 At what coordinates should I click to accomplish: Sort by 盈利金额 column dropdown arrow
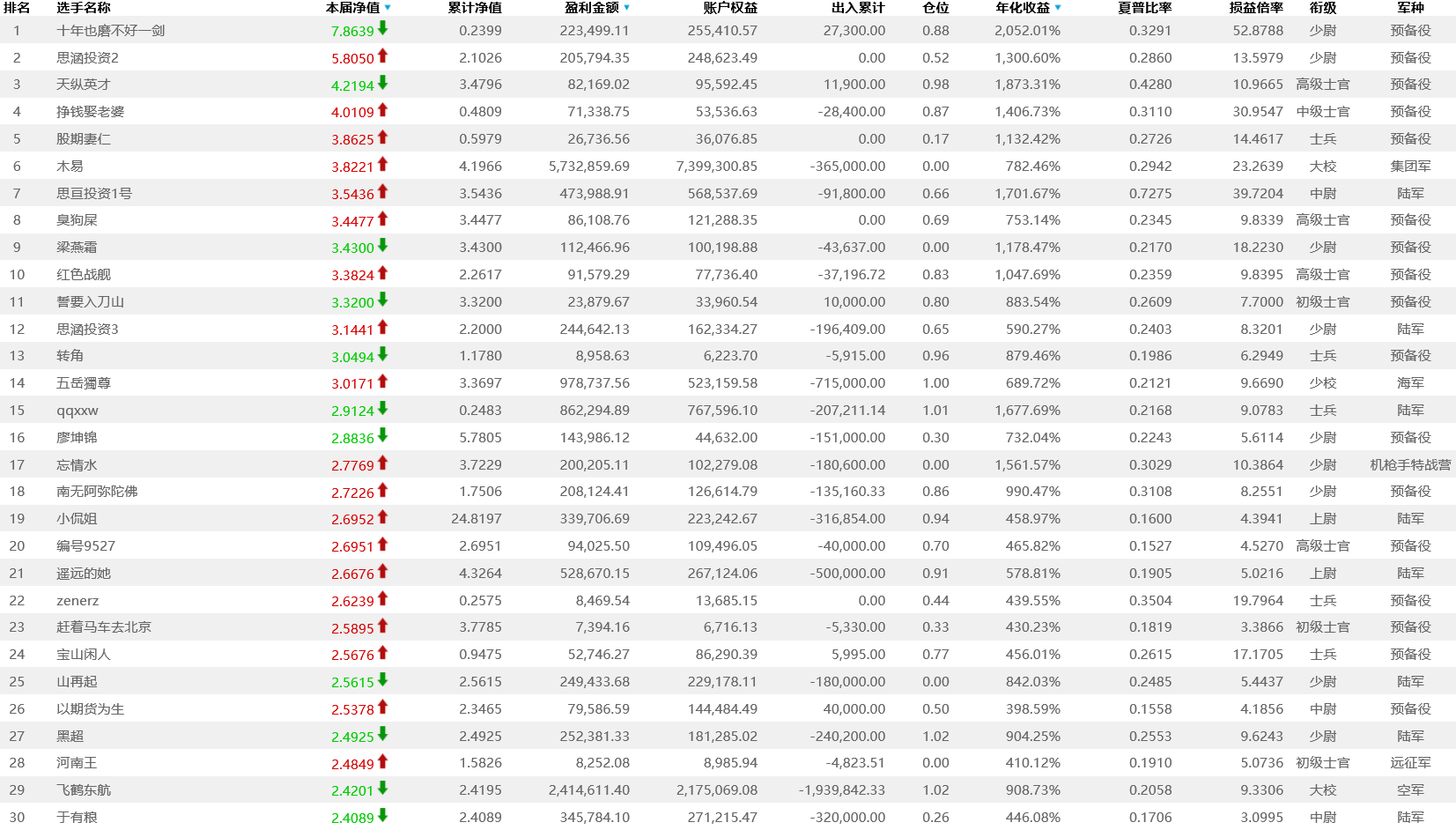tap(626, 8)
